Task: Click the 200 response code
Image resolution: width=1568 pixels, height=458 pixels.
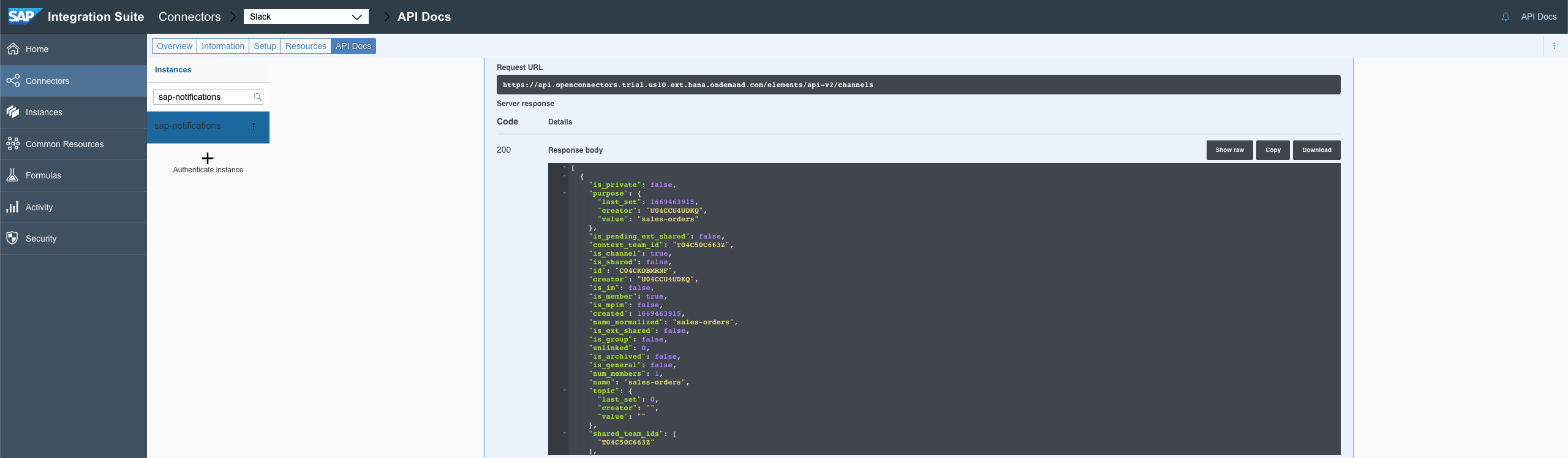Action: (x=503, y=150)
